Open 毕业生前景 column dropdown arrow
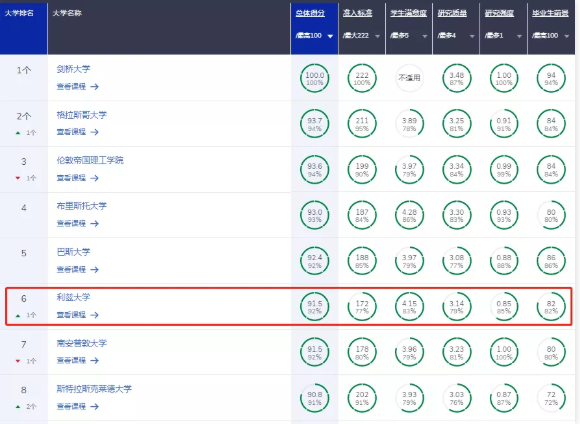 coord(567,36)
